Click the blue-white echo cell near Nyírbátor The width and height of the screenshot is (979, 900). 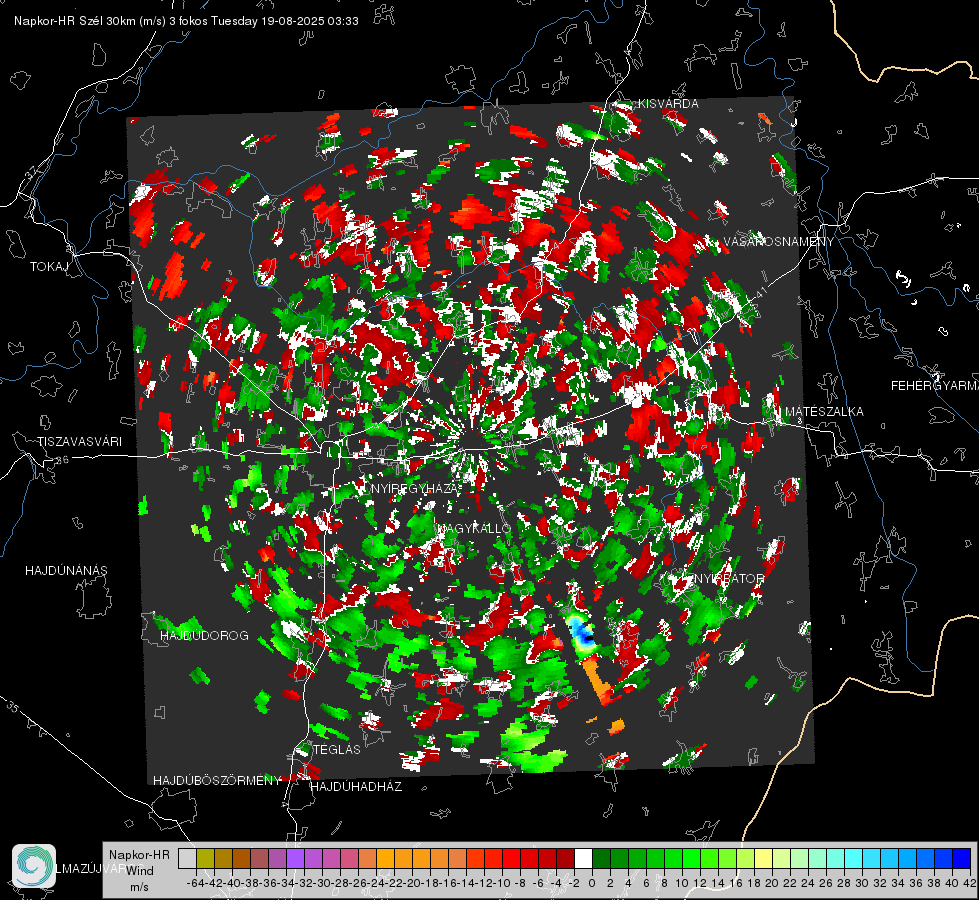pos(582,634)
